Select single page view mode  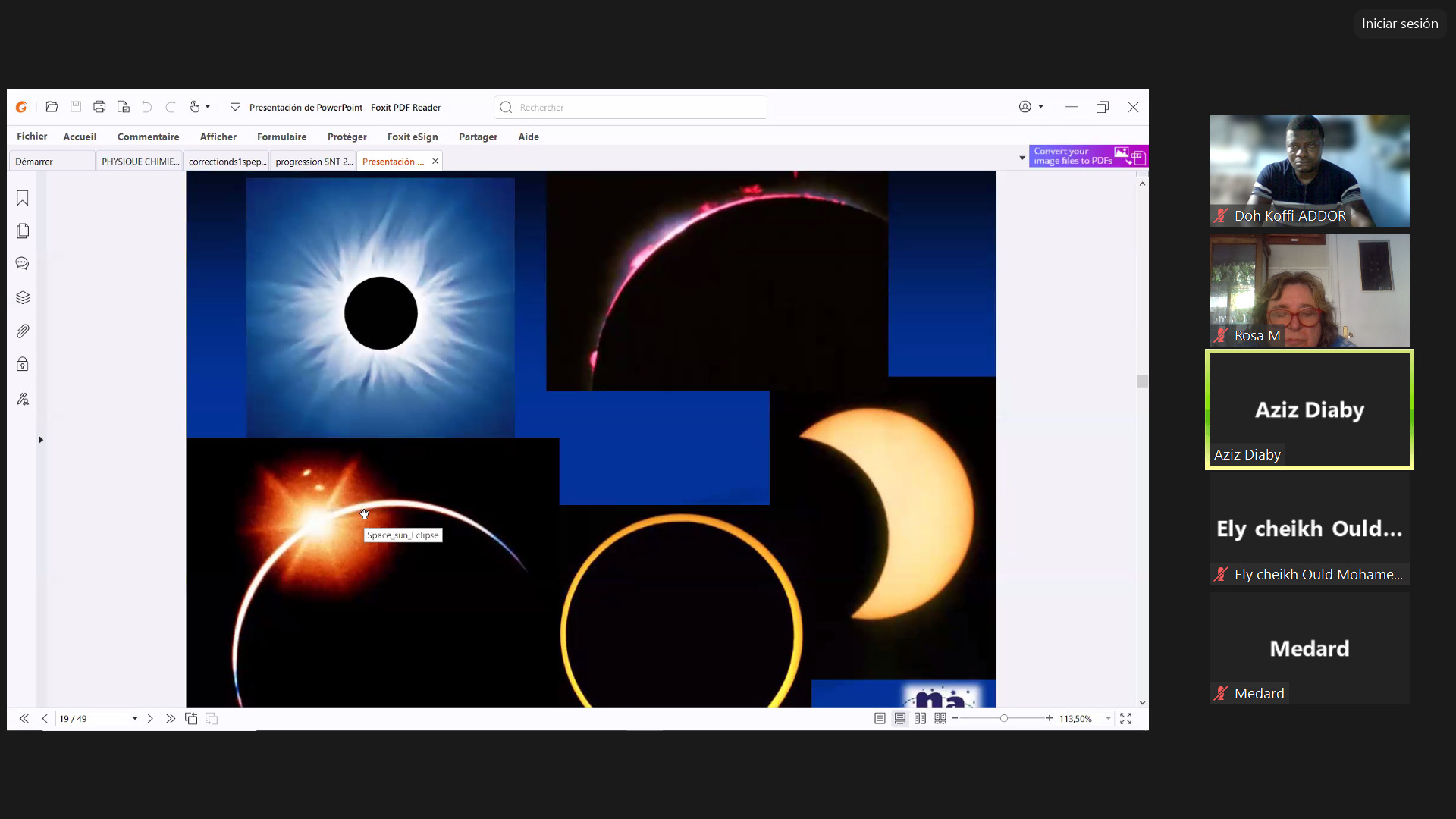coord(880,718)
